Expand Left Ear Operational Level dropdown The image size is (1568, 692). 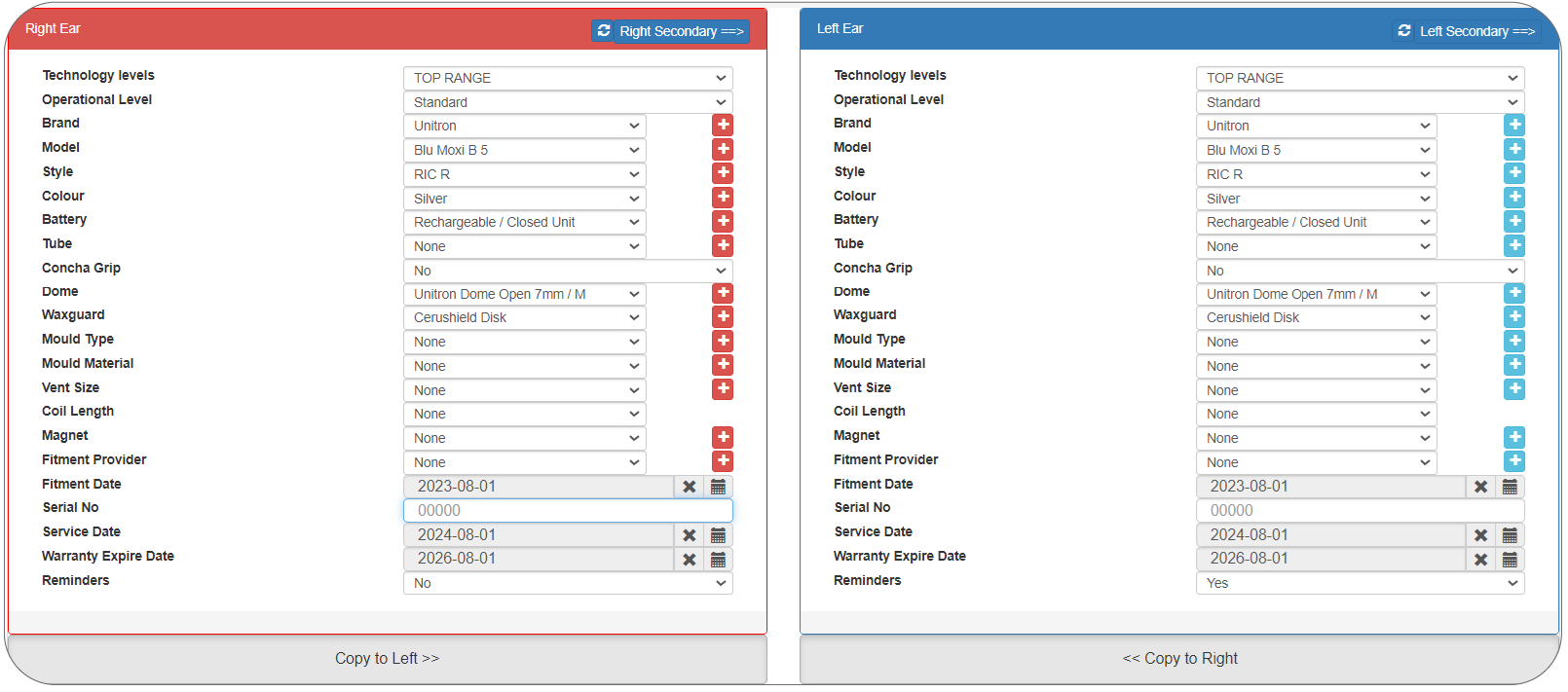pyautogui.click(x=1360, y=102)
